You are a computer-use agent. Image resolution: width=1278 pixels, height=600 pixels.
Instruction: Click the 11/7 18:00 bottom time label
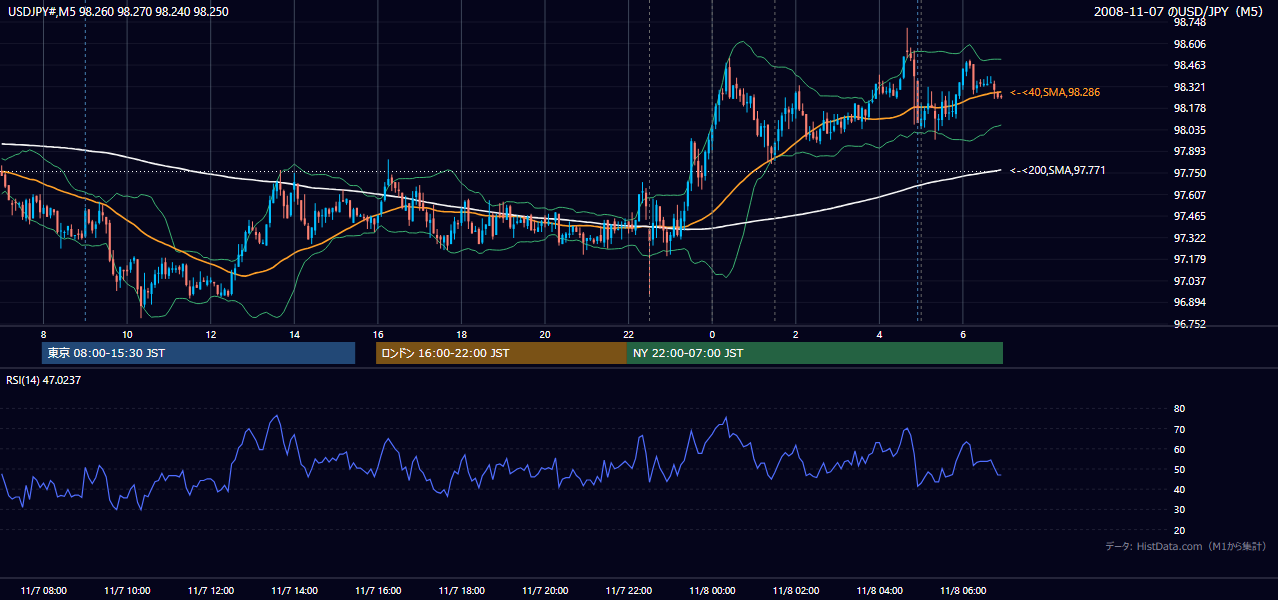click(461, 591)
